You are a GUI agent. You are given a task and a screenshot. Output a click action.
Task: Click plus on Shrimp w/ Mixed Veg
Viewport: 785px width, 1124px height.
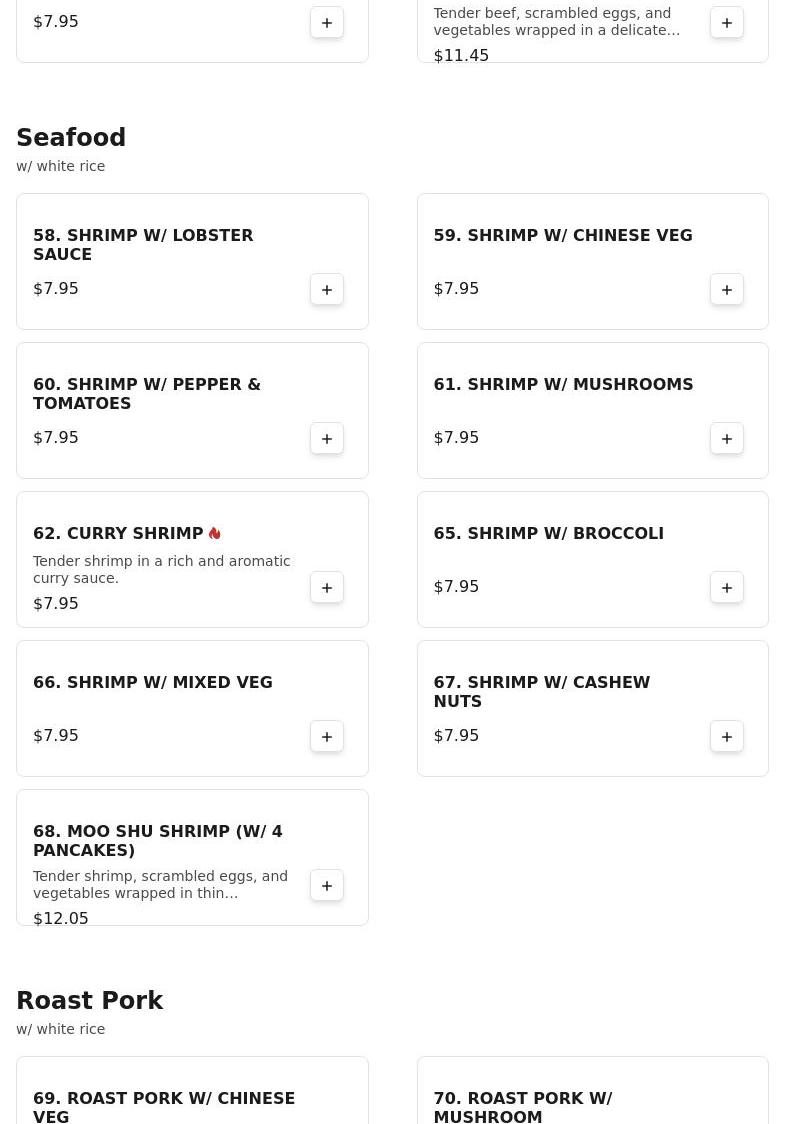pyautogui.click(x=327, y=736)
